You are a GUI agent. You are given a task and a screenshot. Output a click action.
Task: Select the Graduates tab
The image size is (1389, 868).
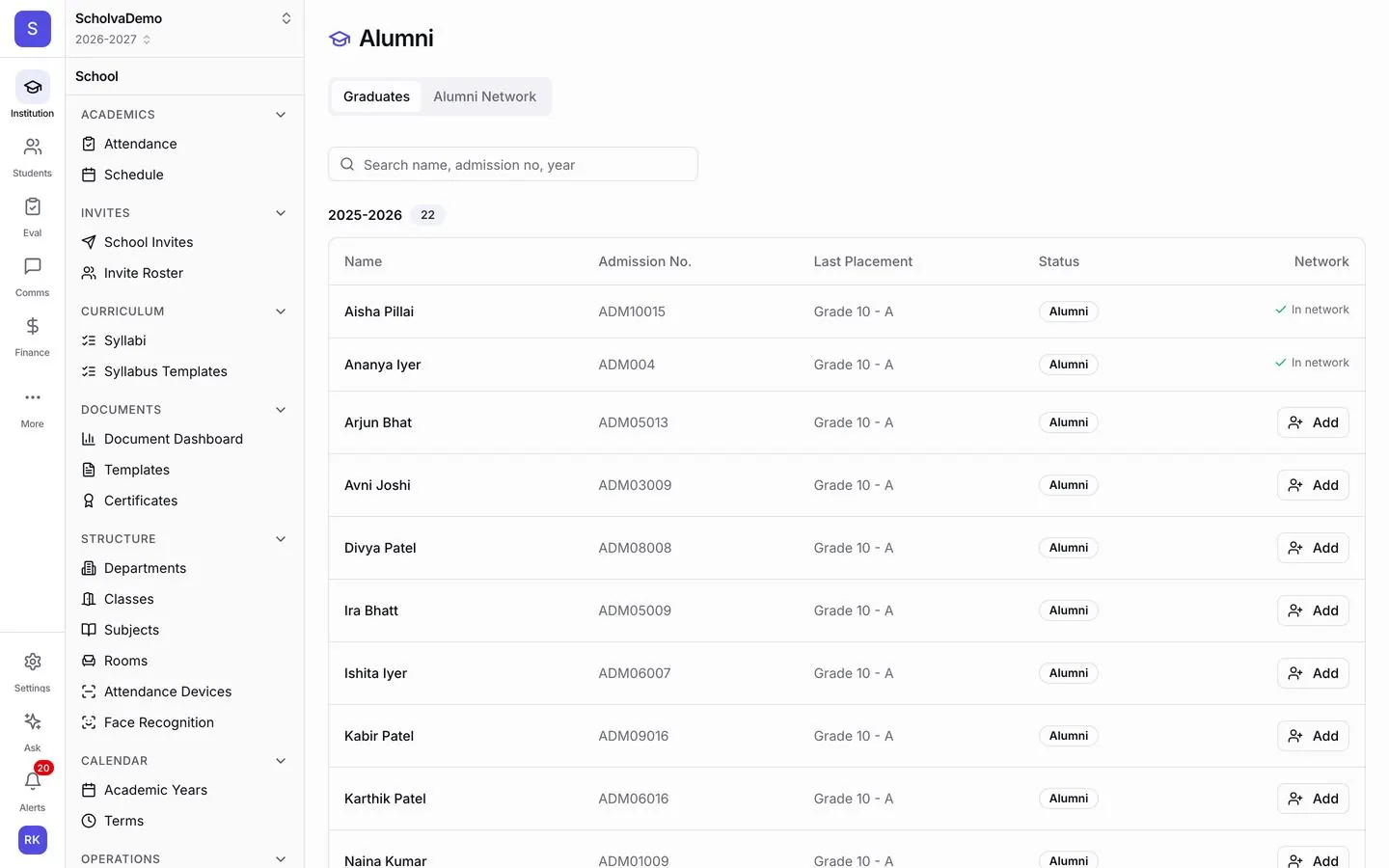[x=376, y=96]
